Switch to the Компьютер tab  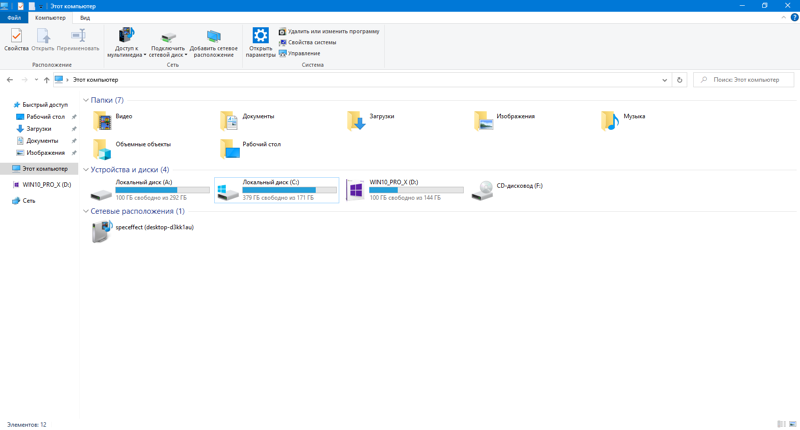(50, 18)
